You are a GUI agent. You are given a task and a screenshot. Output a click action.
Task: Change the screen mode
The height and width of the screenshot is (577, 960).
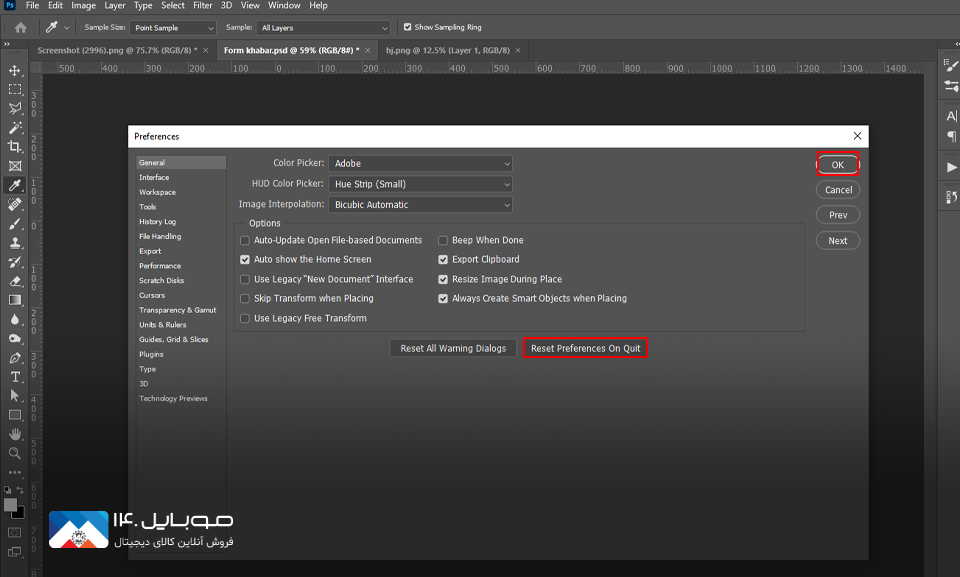coord(15,552)
